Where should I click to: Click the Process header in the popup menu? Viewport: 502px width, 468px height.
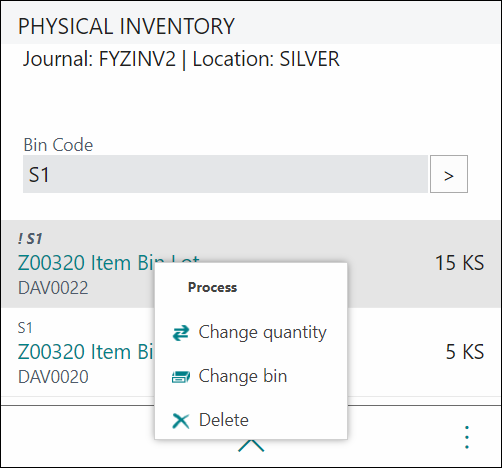[x=212, y=287]
